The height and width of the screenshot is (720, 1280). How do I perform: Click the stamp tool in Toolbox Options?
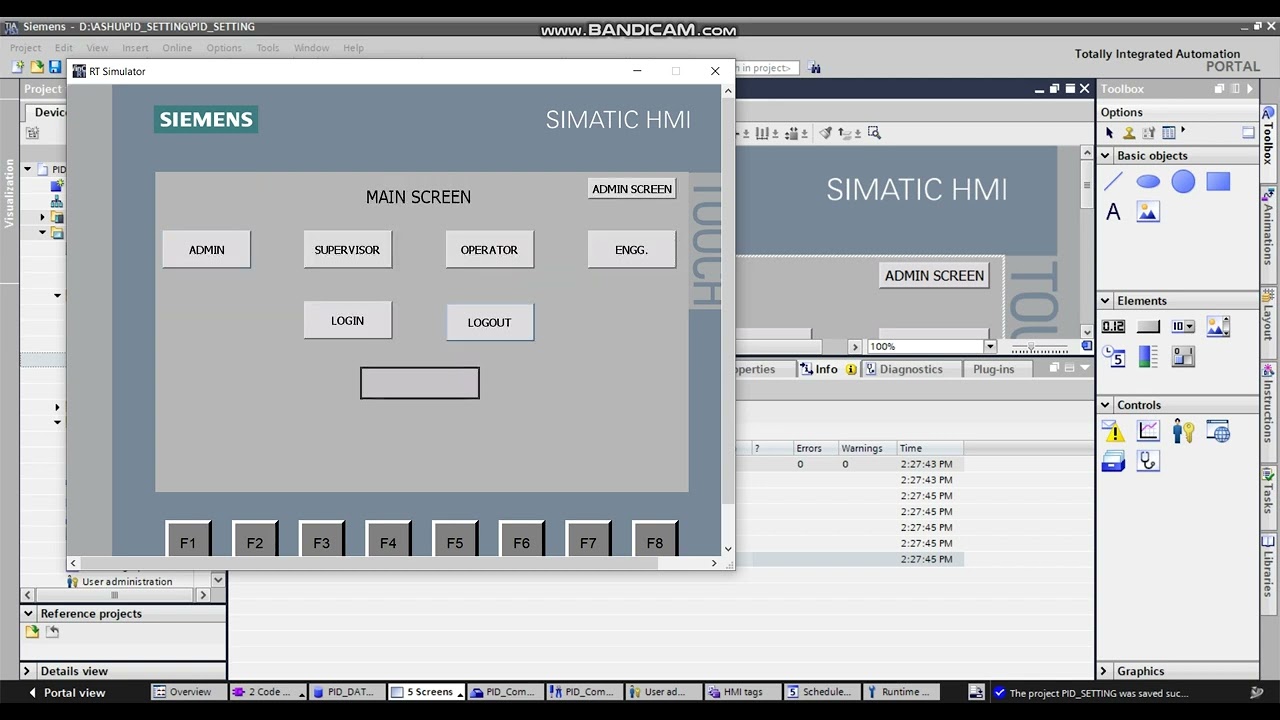coord(1129,132)
